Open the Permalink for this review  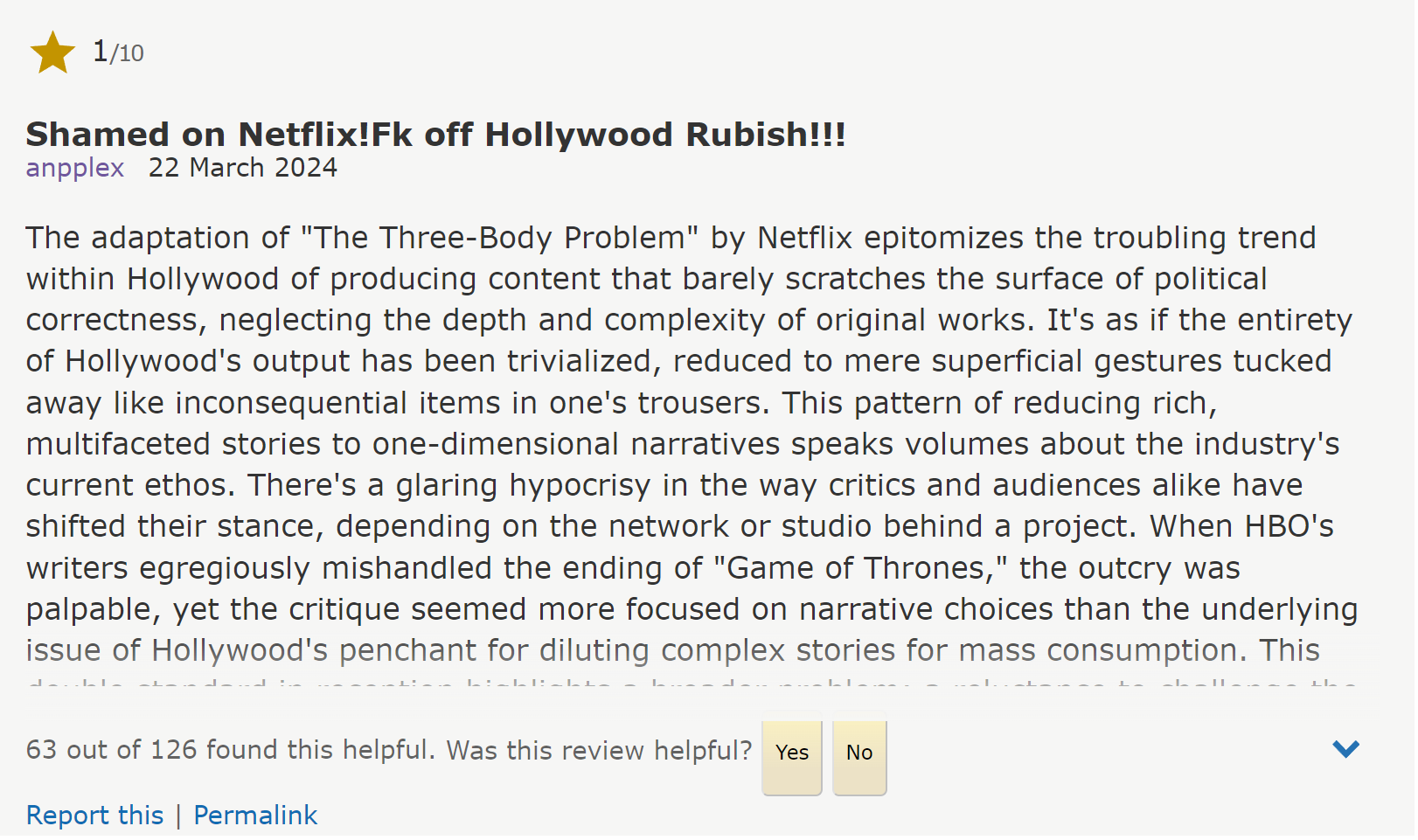[x=255, y=816]
